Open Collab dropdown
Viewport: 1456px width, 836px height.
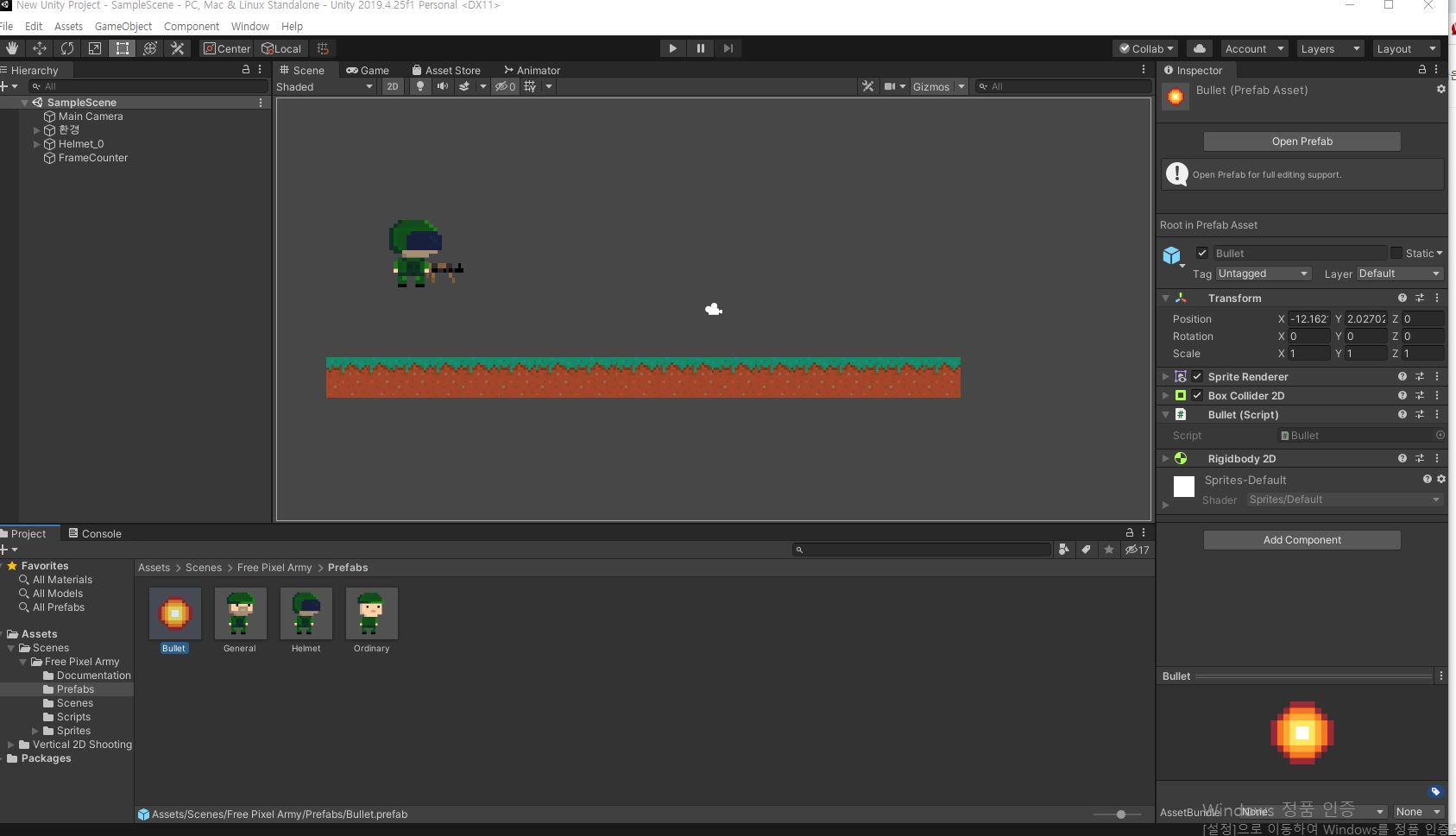coord(1146,48)
